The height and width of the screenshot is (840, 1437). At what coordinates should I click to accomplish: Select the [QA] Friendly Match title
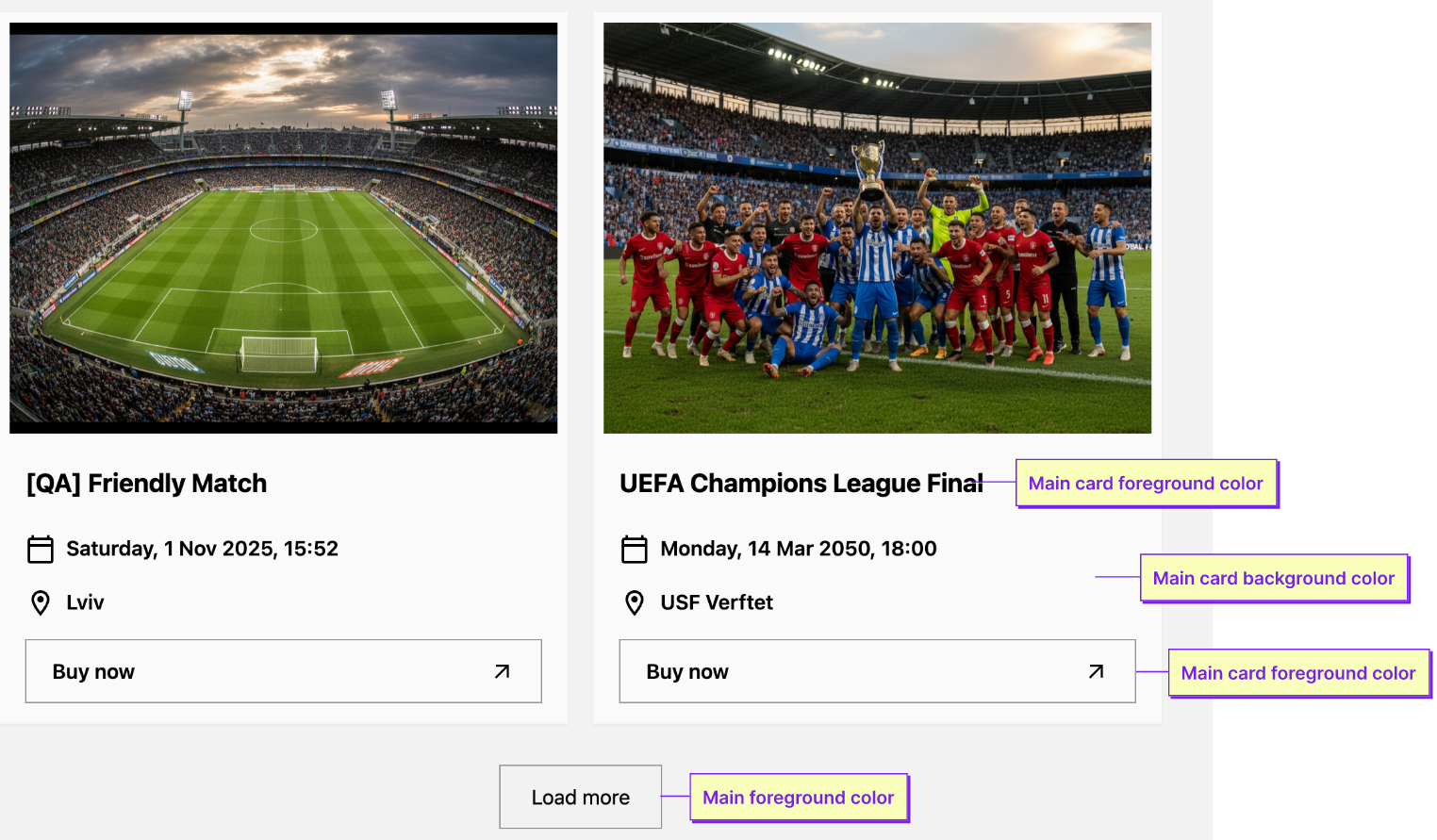tap(147, 484)
